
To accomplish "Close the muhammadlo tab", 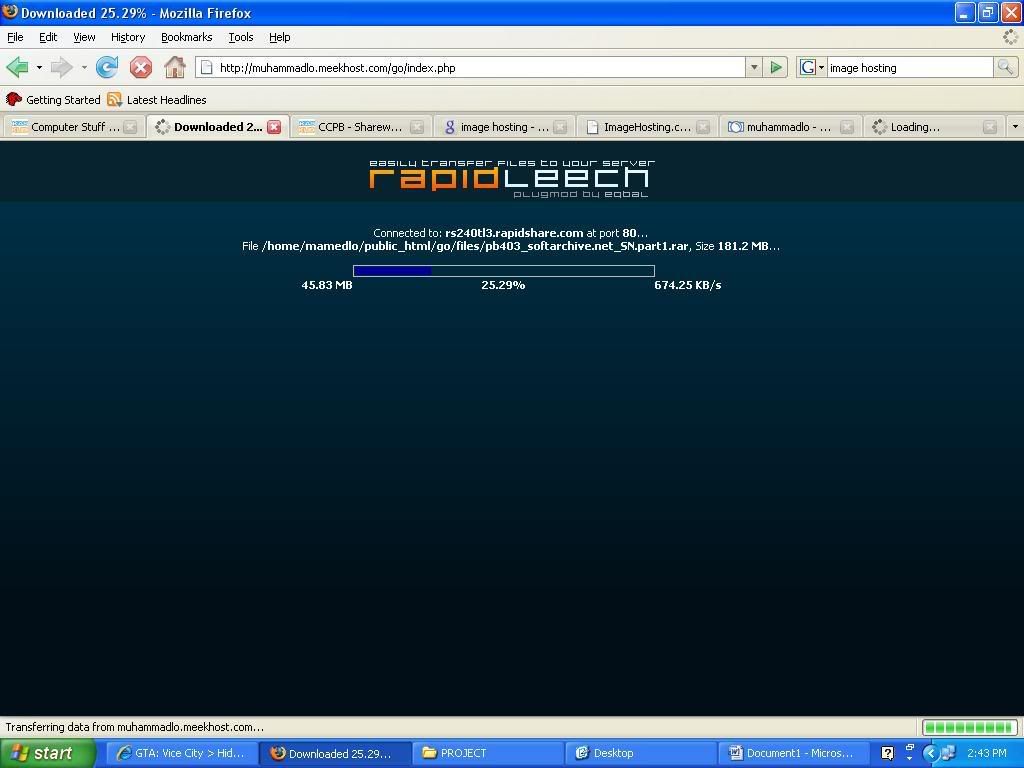I will click(847, 127).
